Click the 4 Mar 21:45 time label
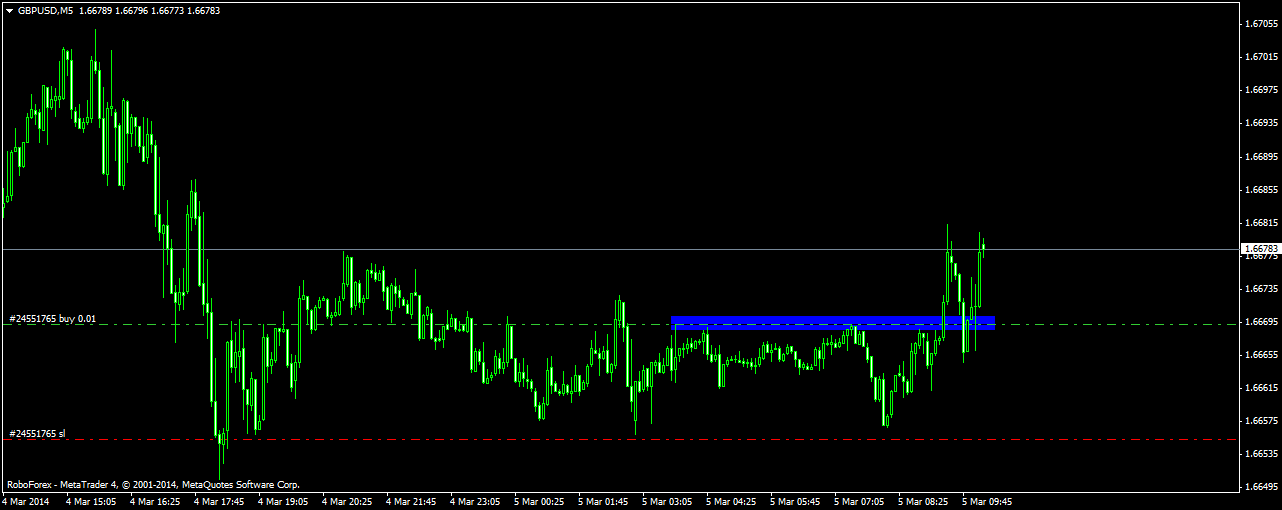Image resolution: width=1282 pixels, height=510 pixels. point(412,501)
